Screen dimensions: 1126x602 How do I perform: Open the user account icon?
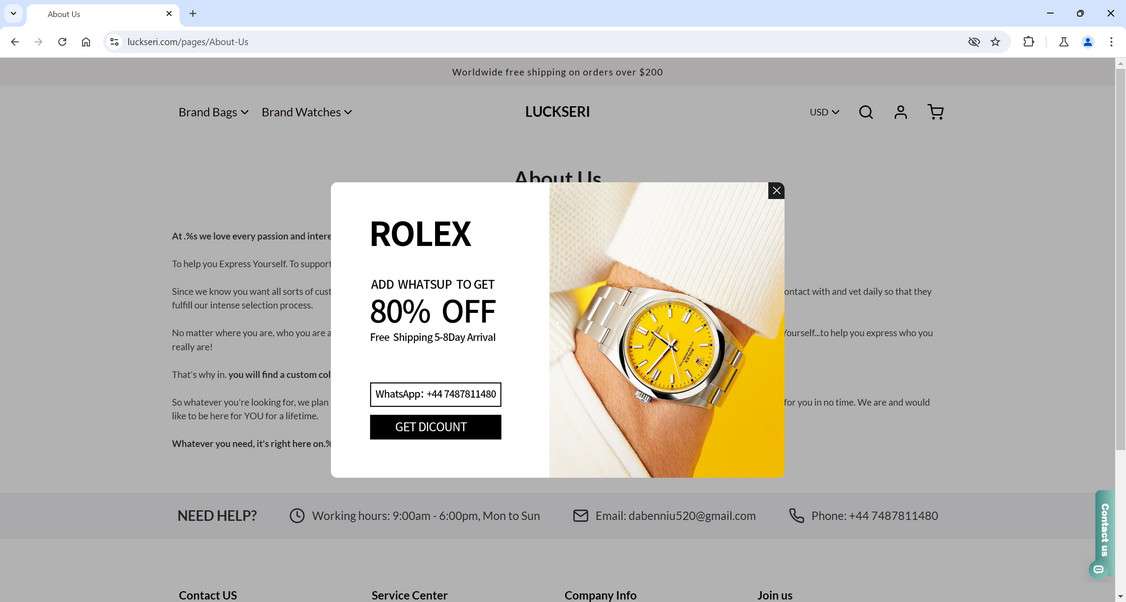coord(901,112)
